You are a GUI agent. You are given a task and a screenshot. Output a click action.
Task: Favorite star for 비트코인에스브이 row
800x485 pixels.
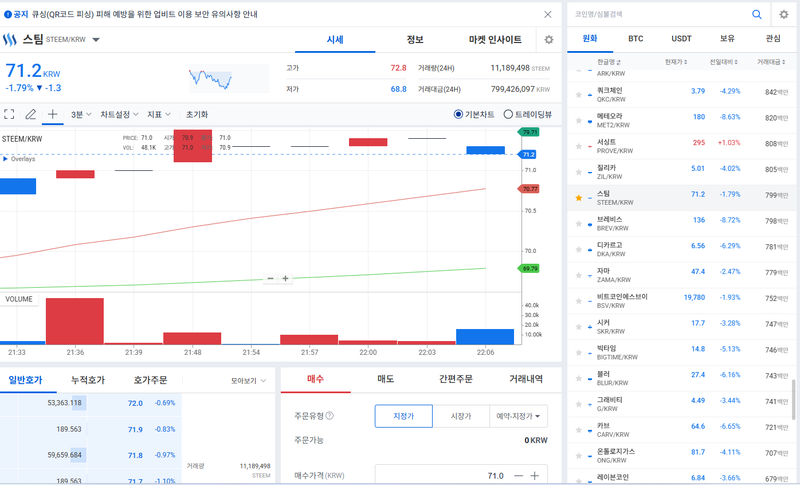[579, 301]
